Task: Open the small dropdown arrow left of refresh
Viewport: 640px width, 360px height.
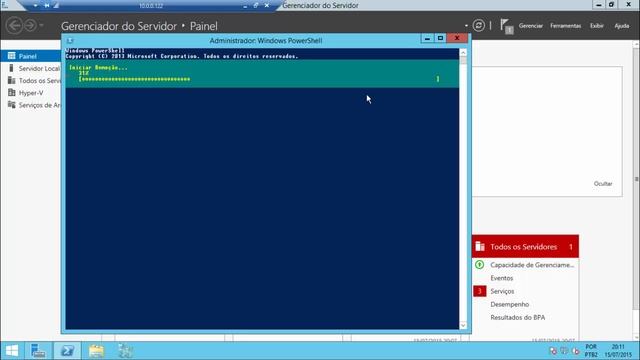Action: point(466,26)
